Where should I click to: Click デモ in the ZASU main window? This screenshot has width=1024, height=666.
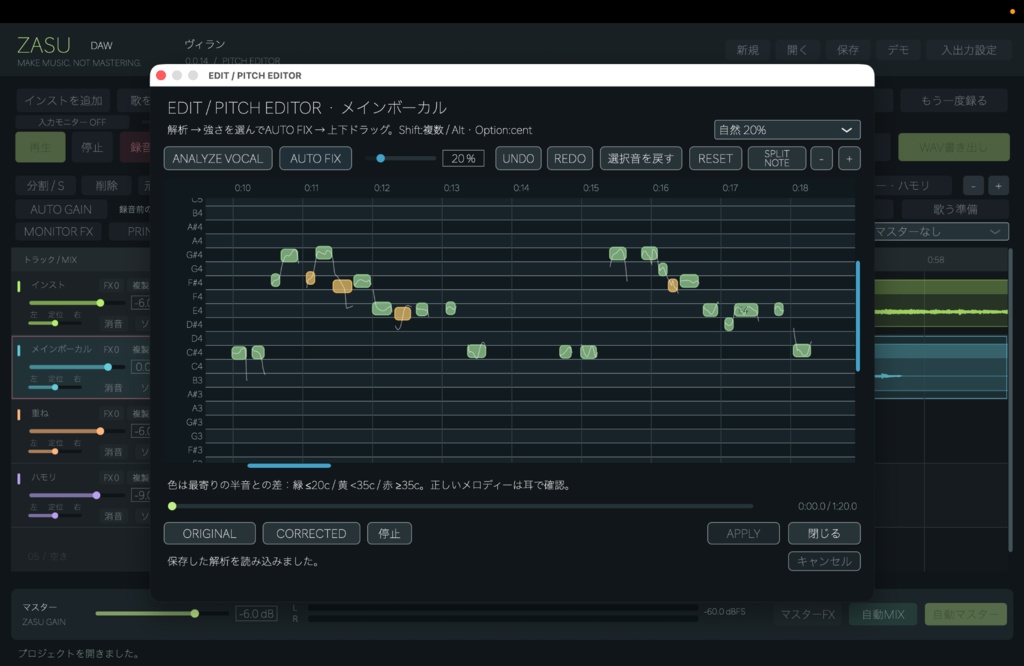pos(898,50)
